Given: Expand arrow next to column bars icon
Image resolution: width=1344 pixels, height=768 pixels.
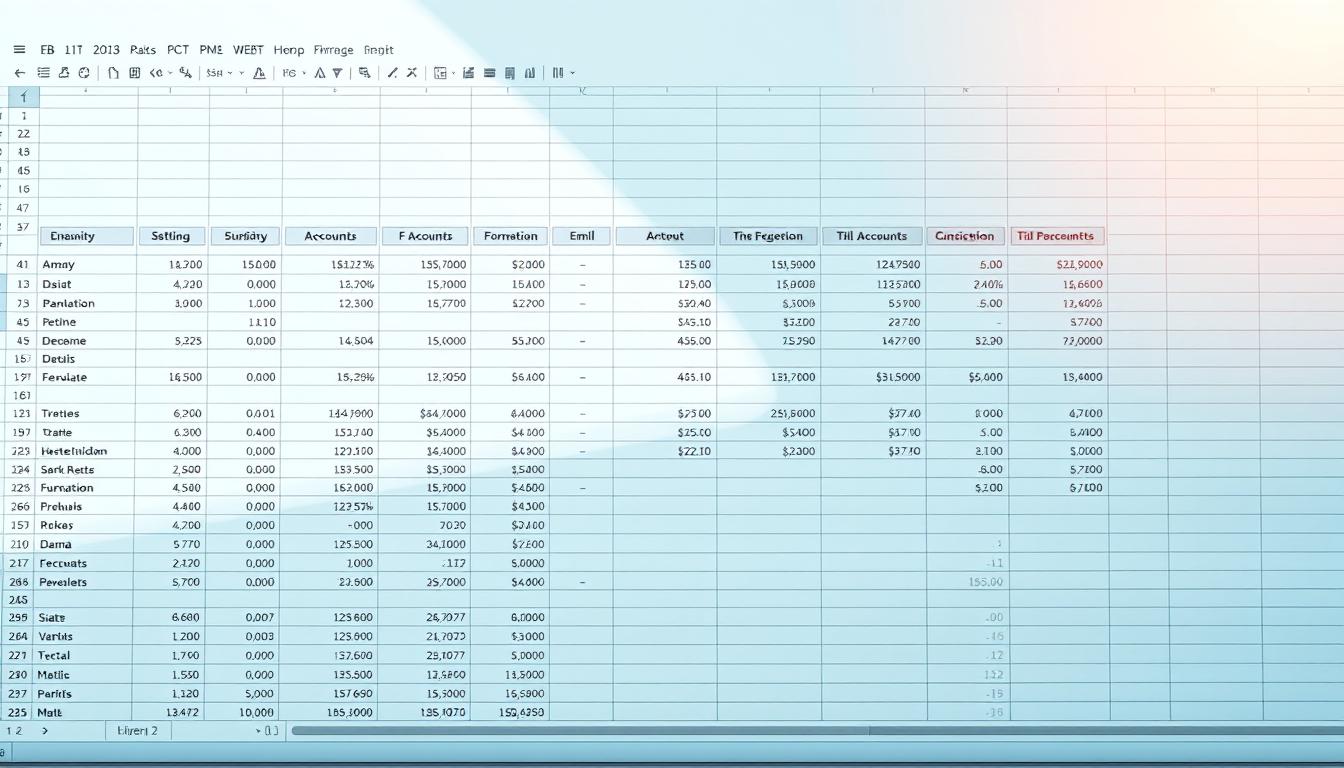Looking at the screenshot, I should click(572, 73).
